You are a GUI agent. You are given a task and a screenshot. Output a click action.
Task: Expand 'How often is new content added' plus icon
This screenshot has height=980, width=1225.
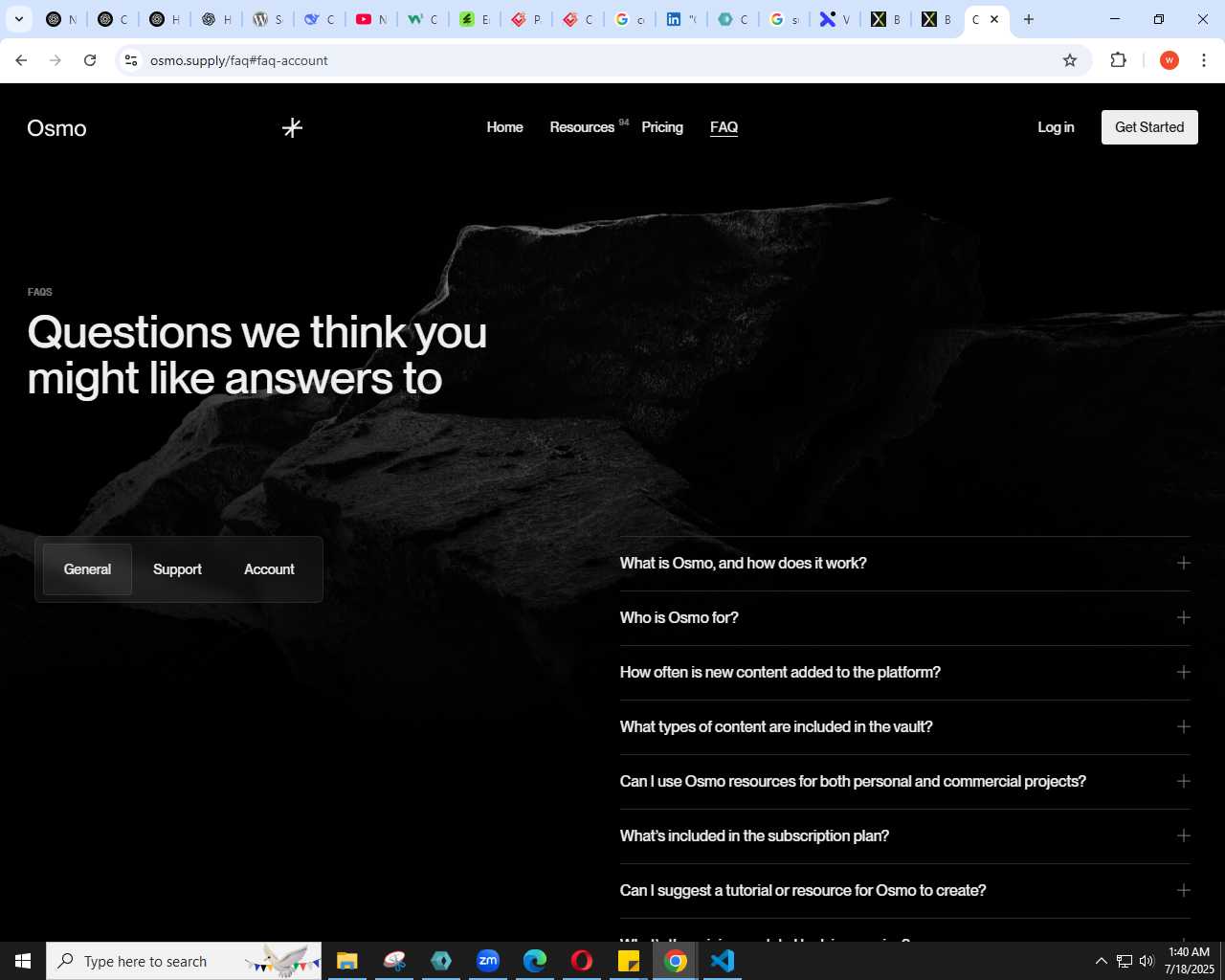tap(1184, 672)
